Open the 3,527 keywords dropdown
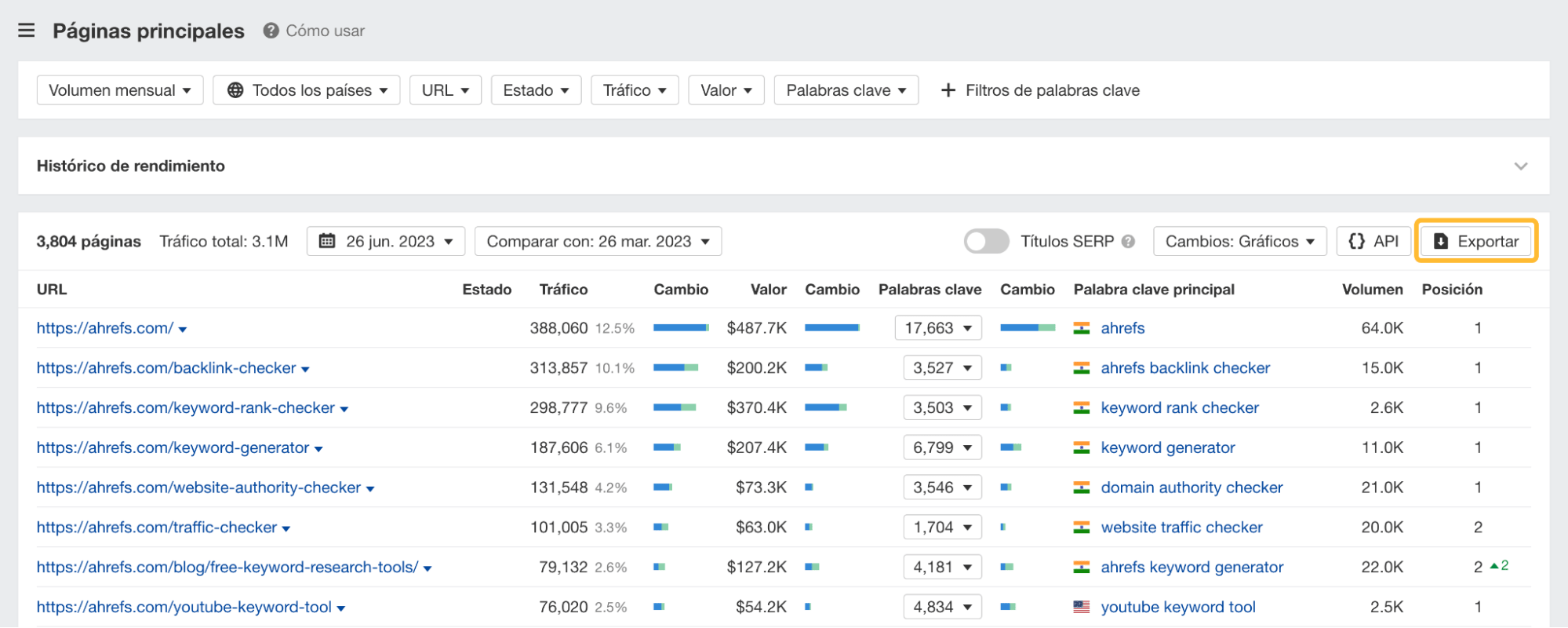Image resolution: width=1568 pixels, height=628 pixels. [x=943, y=368]
